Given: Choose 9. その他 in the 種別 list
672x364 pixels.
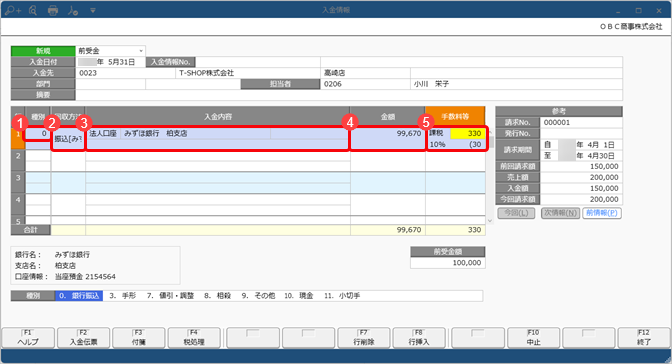Looking at the screenshot, I should tap(258, 296).
